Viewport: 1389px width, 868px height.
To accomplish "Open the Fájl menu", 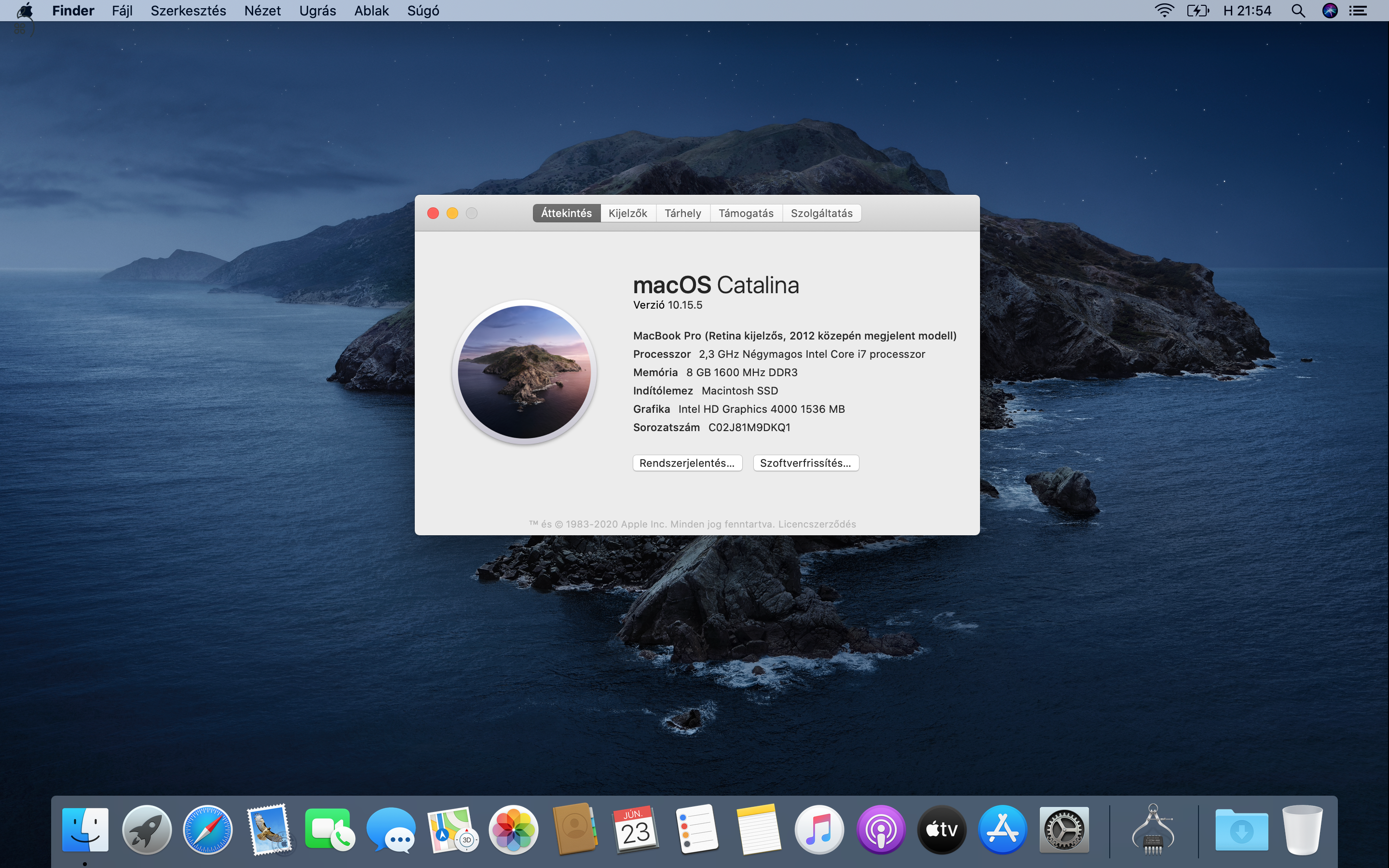I will point(122,10).
